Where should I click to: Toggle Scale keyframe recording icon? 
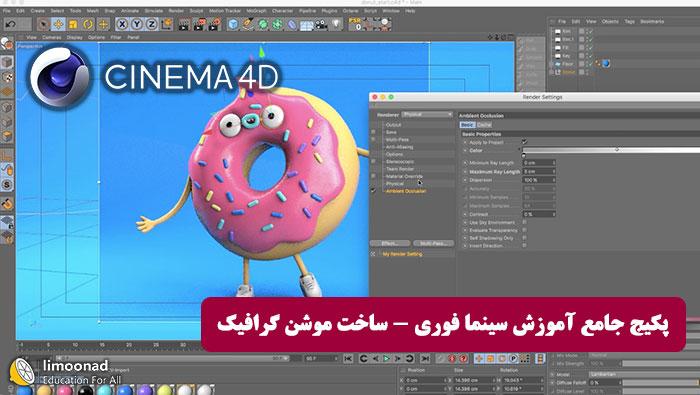point(491,358)
